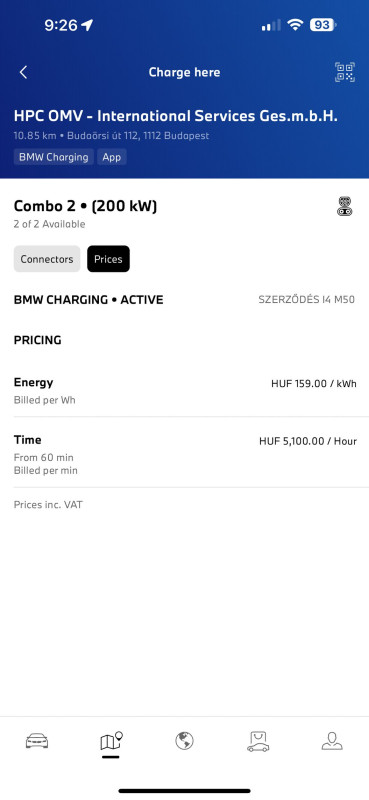The image size is (369, 800).
Task: Tap the BMW Charging tag
Action: click(54, 157)
